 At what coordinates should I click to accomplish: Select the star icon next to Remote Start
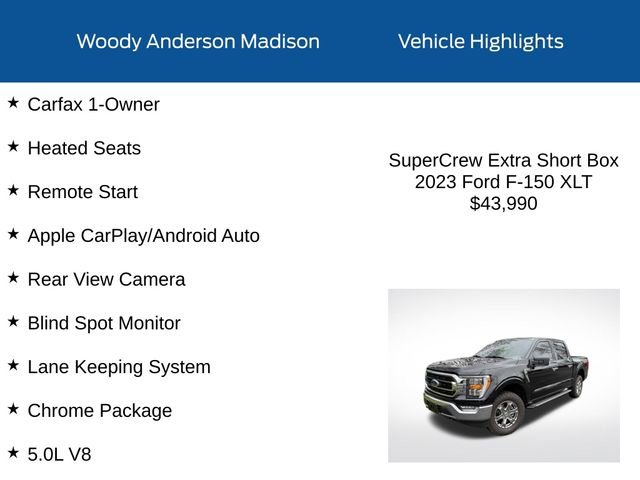(x=13, y=190)
